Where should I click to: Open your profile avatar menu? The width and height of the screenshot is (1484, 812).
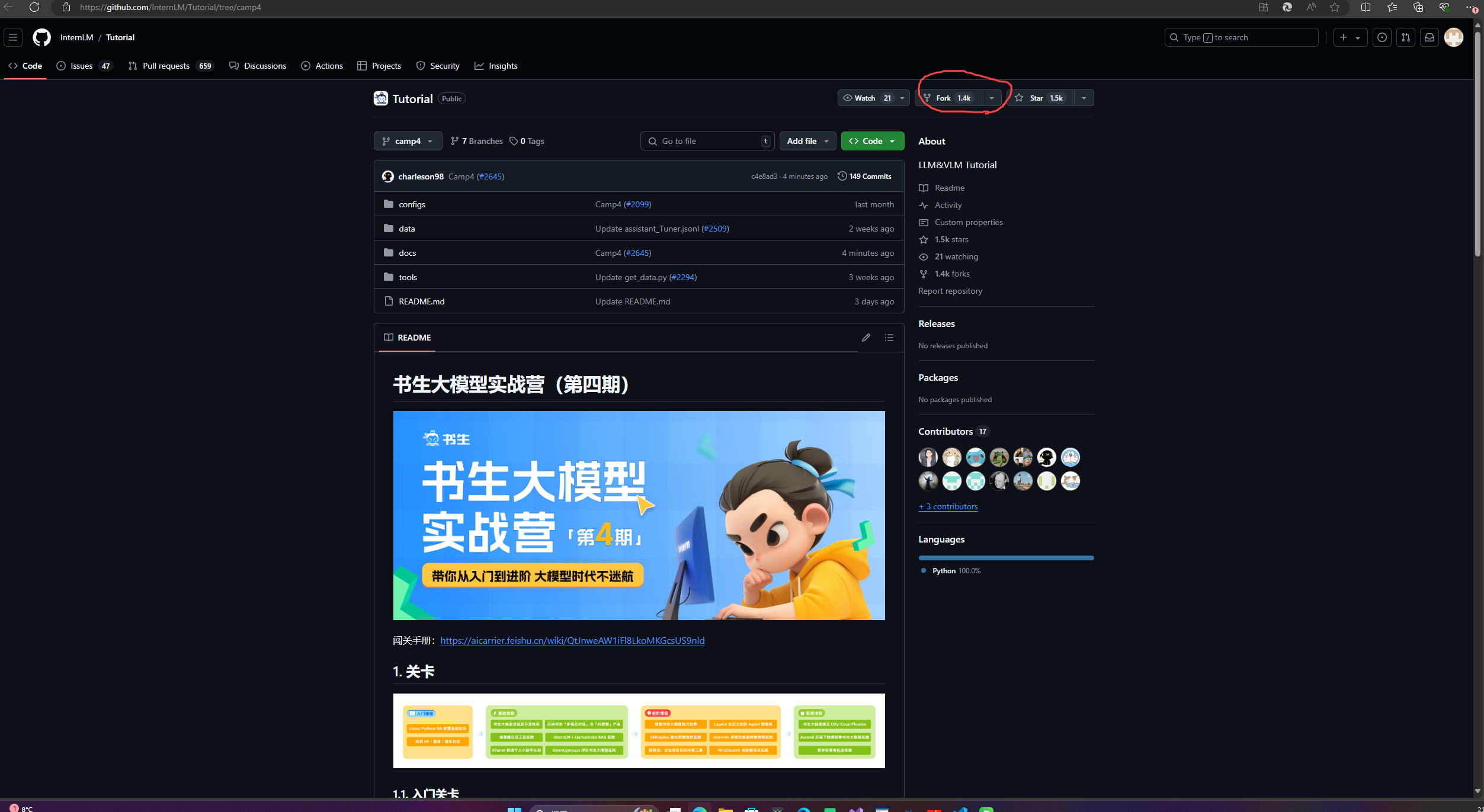pos(1454,37)
